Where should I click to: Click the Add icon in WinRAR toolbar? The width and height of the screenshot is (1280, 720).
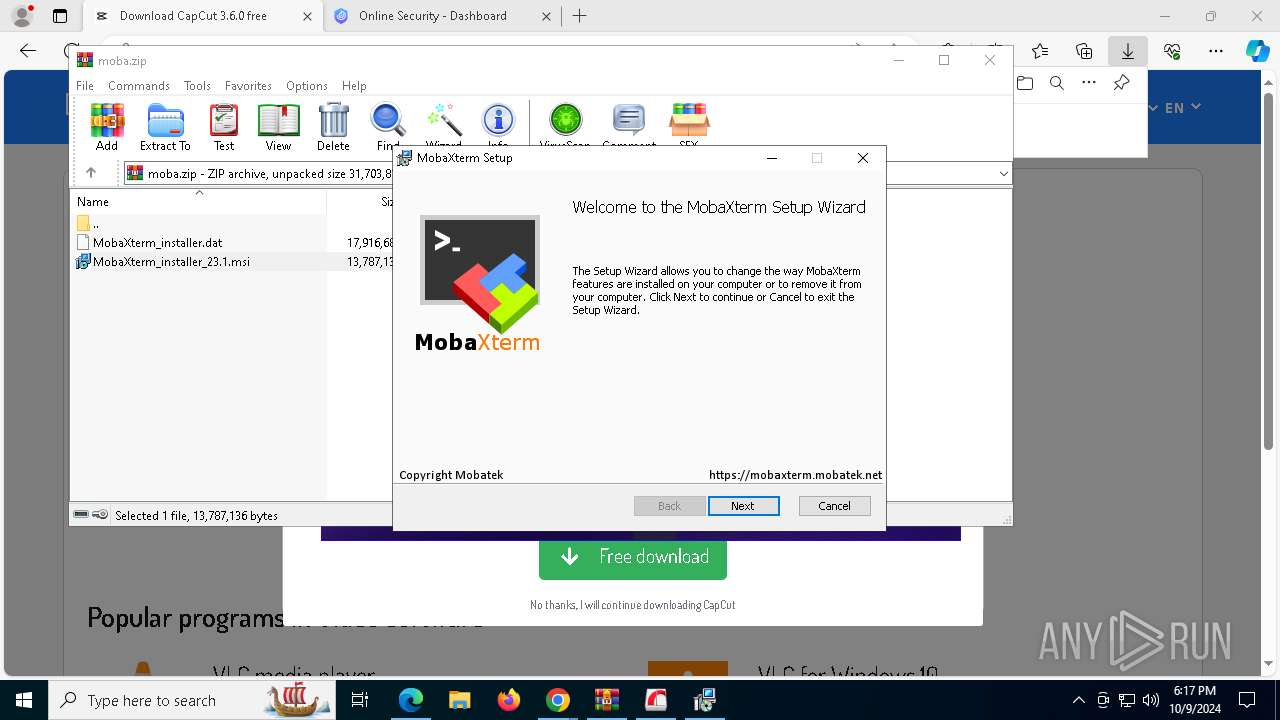tap(107, 127)
